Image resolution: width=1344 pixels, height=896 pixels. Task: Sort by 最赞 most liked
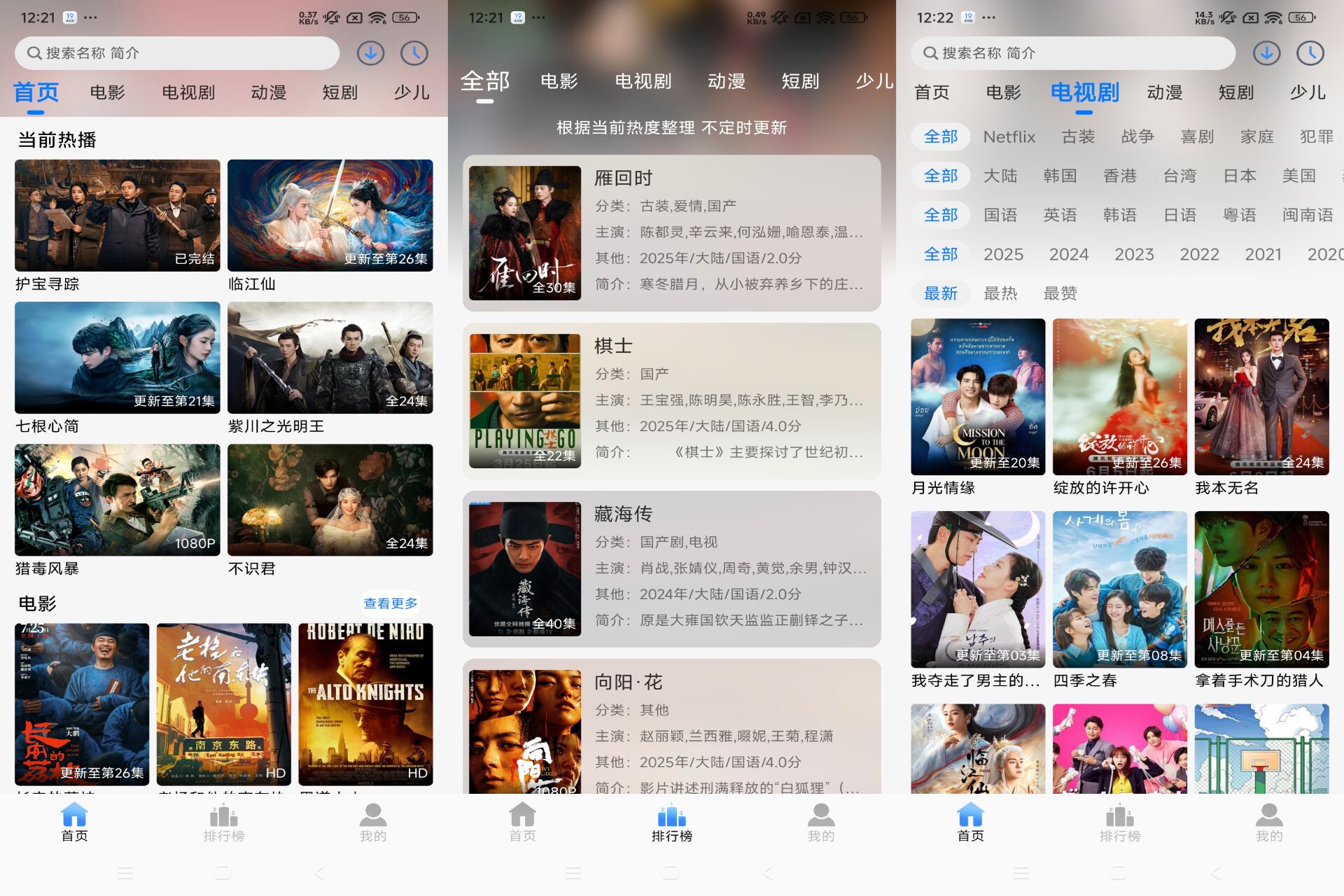tap(1060, 293)
